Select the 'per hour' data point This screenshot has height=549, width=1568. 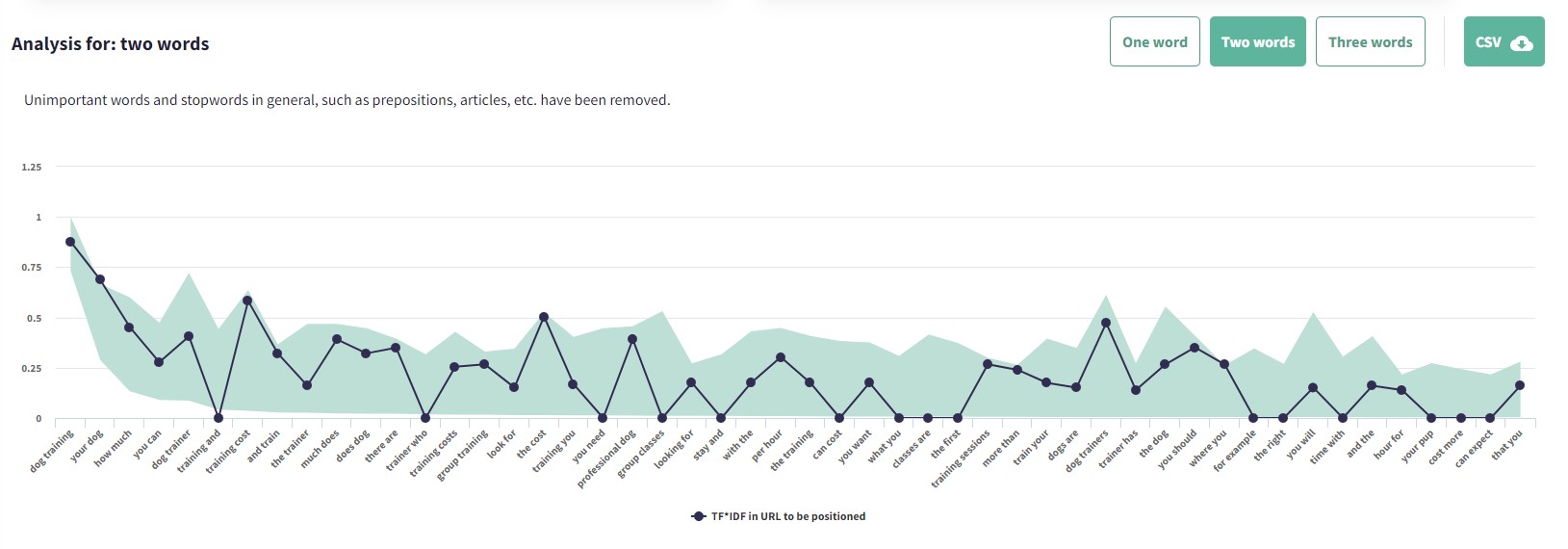click(781, 357)
